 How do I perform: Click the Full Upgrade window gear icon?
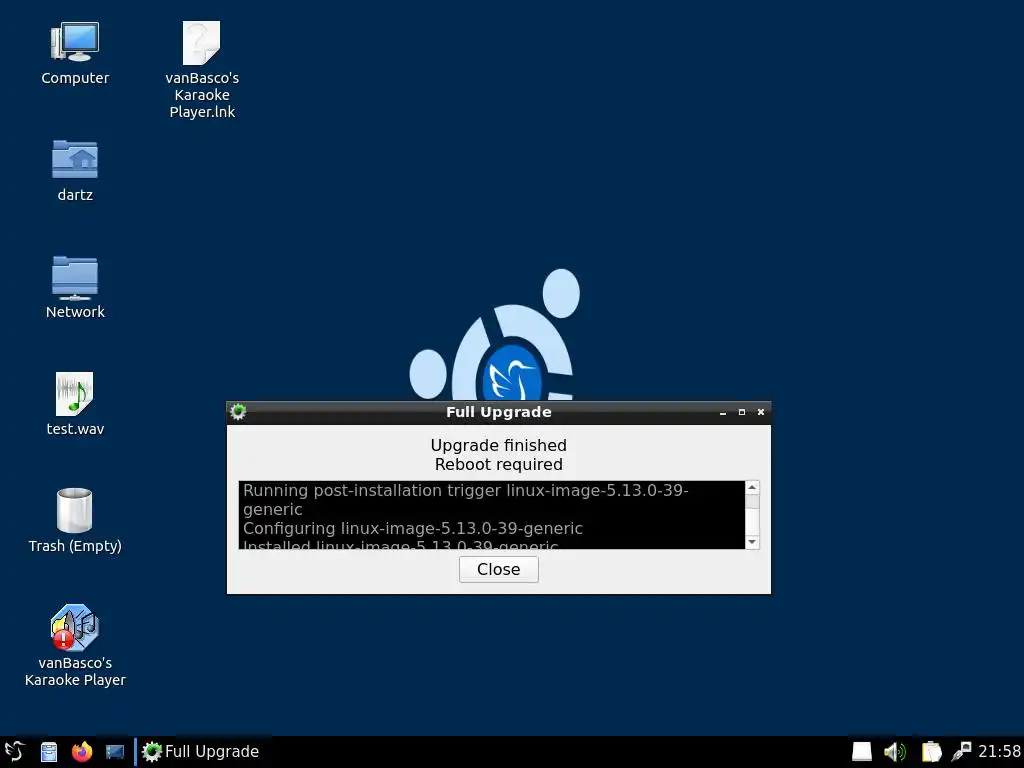[x=238, y=411]
